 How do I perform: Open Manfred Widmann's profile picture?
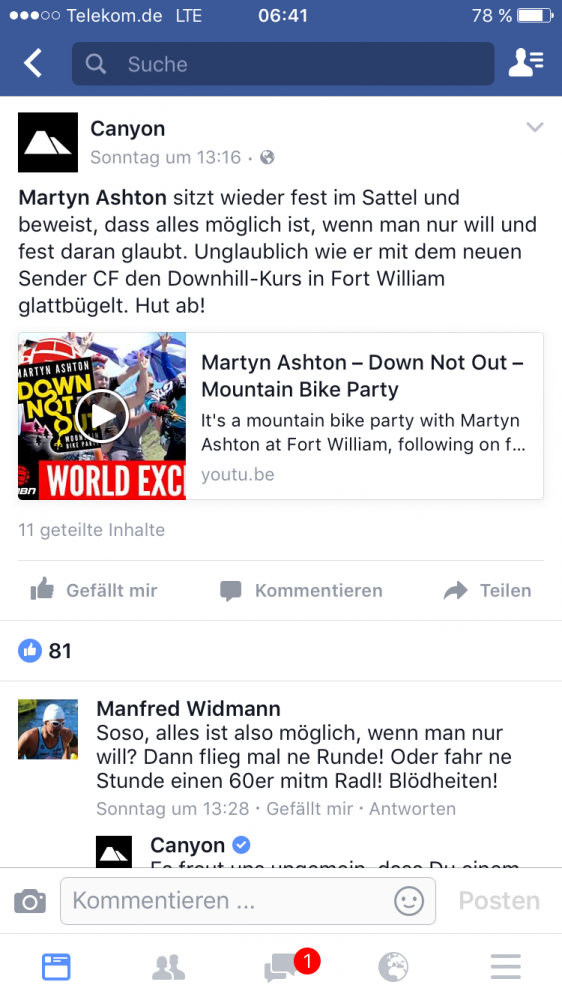48,729
